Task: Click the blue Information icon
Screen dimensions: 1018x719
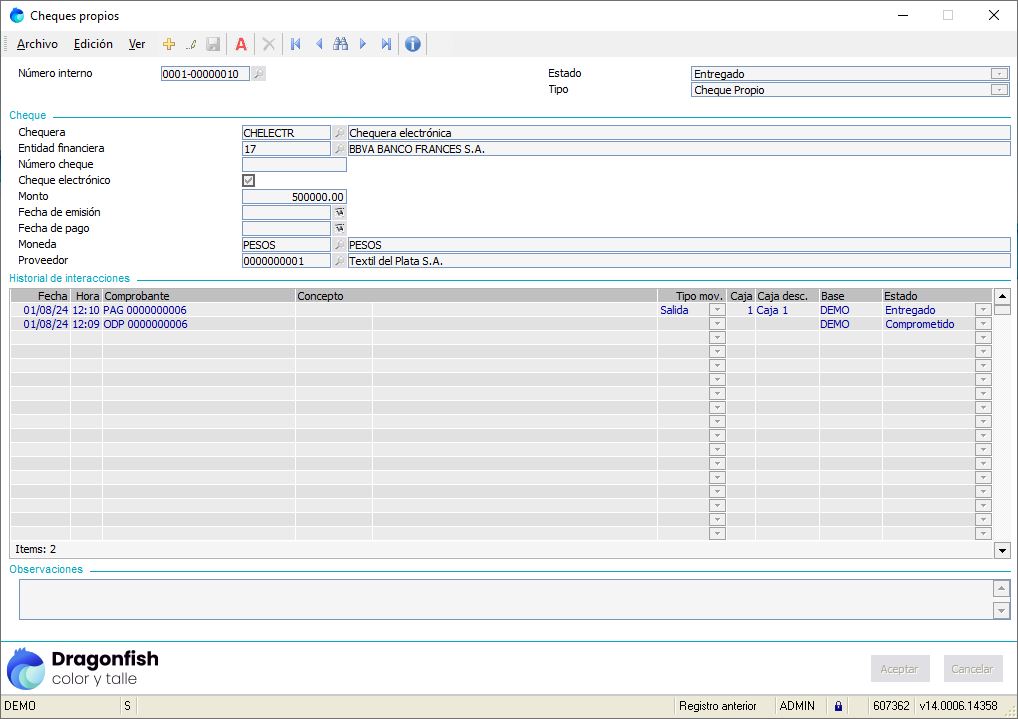Action: coord(413,44)
